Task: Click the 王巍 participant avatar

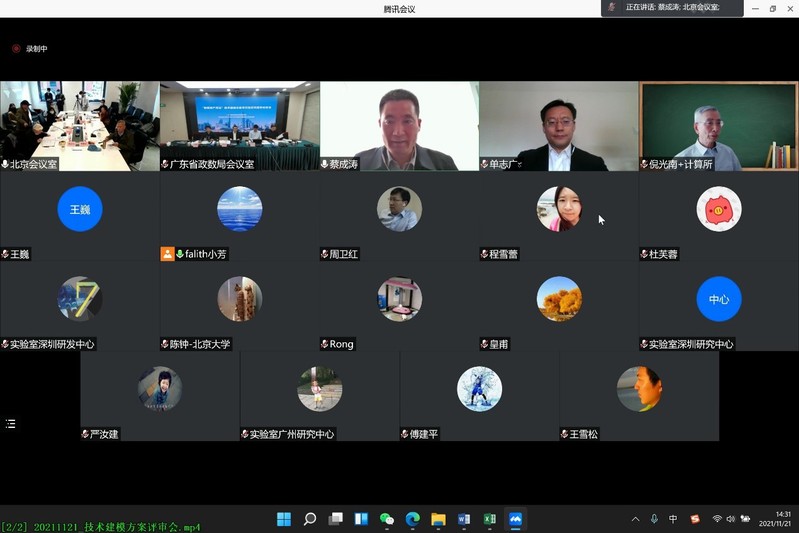Action: tap(80, 210)
